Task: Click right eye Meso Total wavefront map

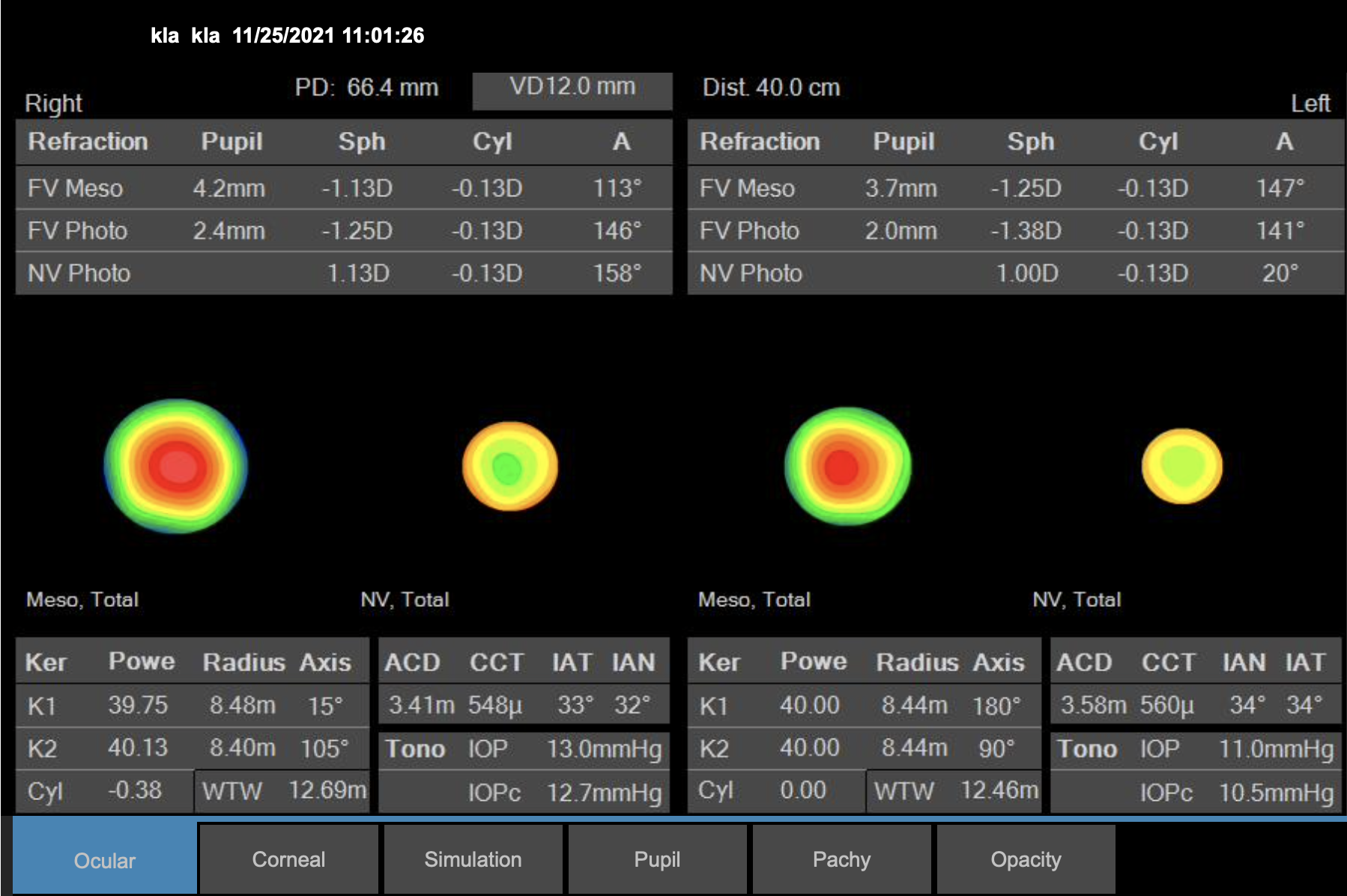Action: (x=176, y=466)
